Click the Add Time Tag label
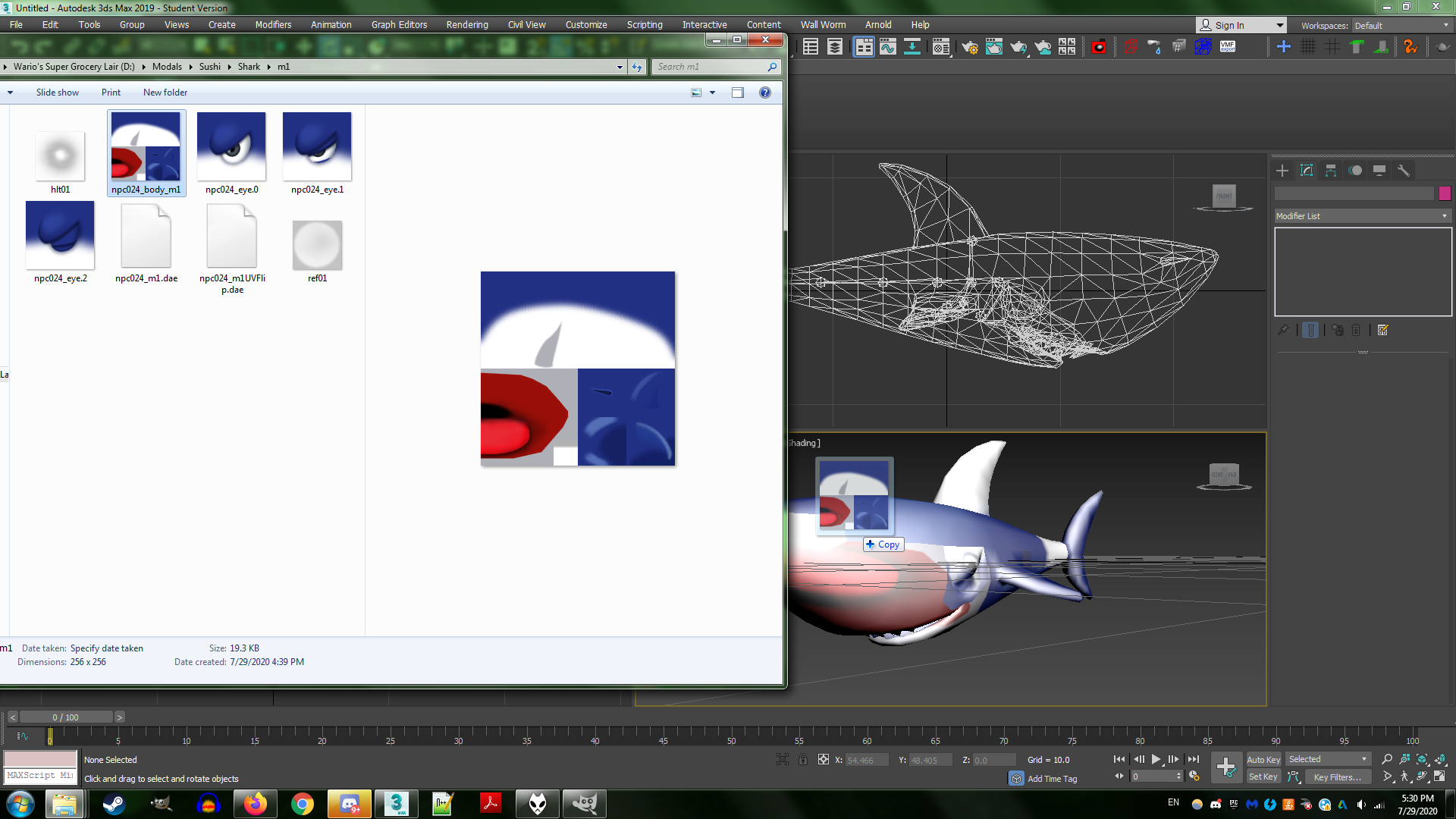 1052,779
